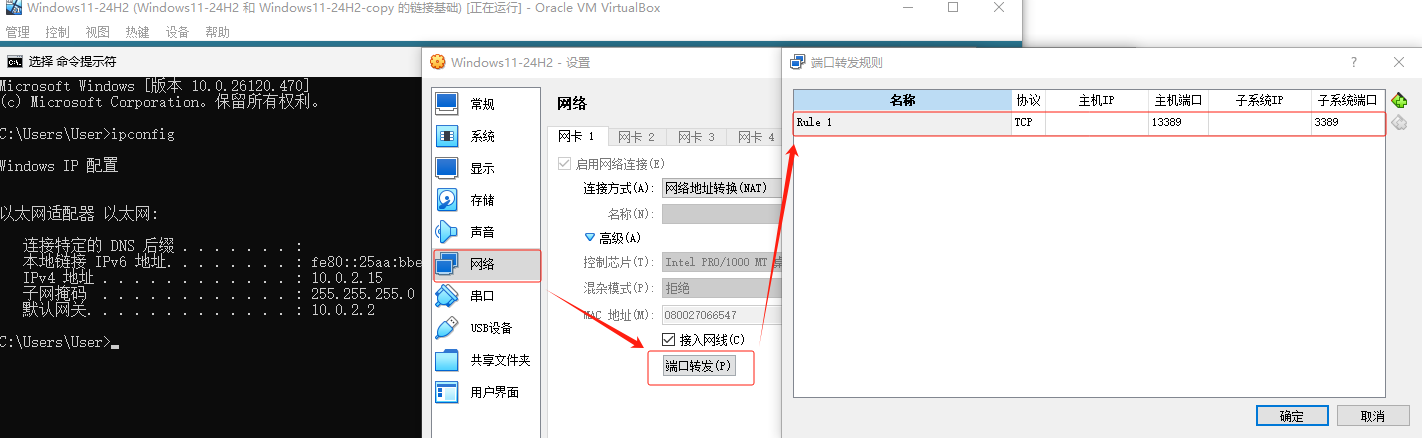The width and height of the screenshot is (1422, 438).
Task: Minimize the VirtualBox VM window
Action: [x=907, y=8]
